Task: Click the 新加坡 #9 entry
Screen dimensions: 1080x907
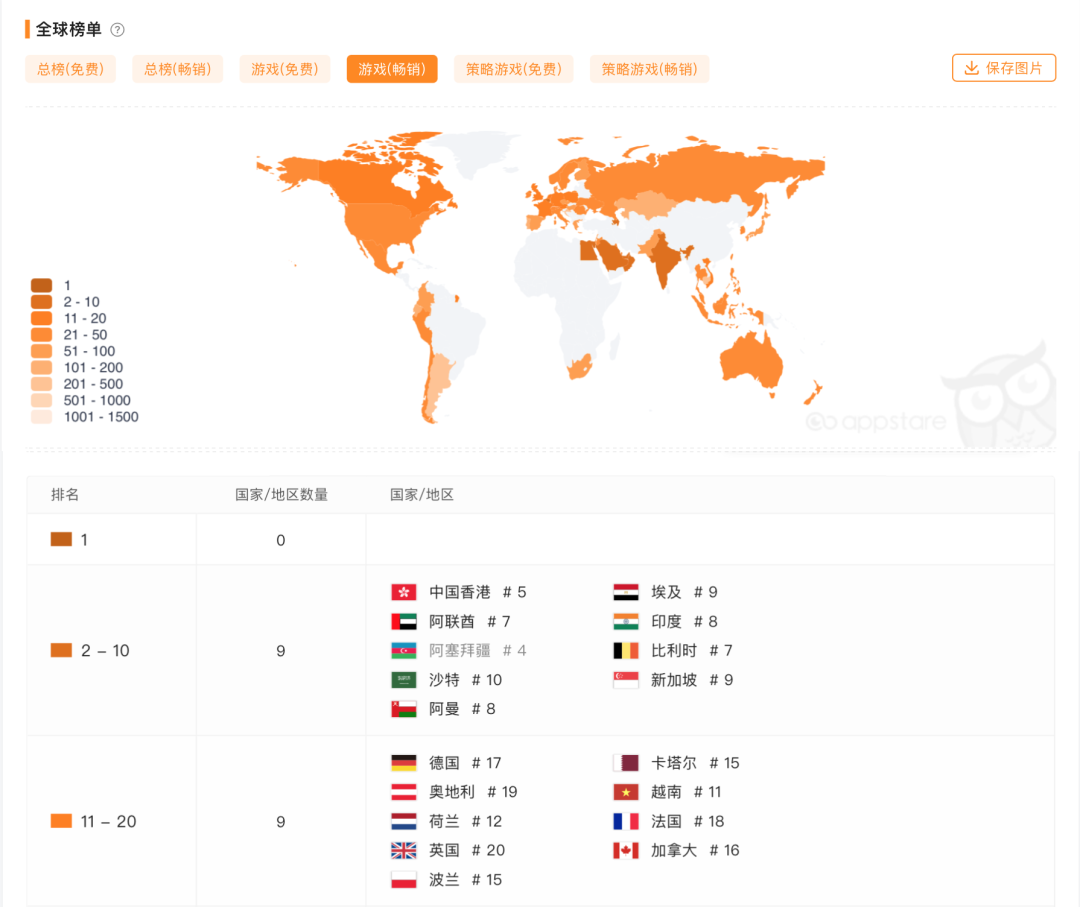Action: 691,680
